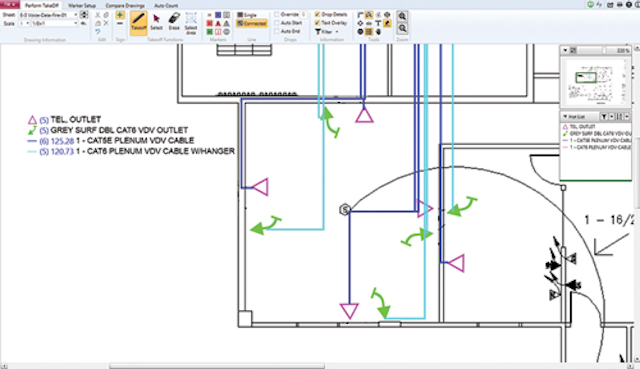Select the Single line mode button
640x369 pixels.
click(247, 15)
